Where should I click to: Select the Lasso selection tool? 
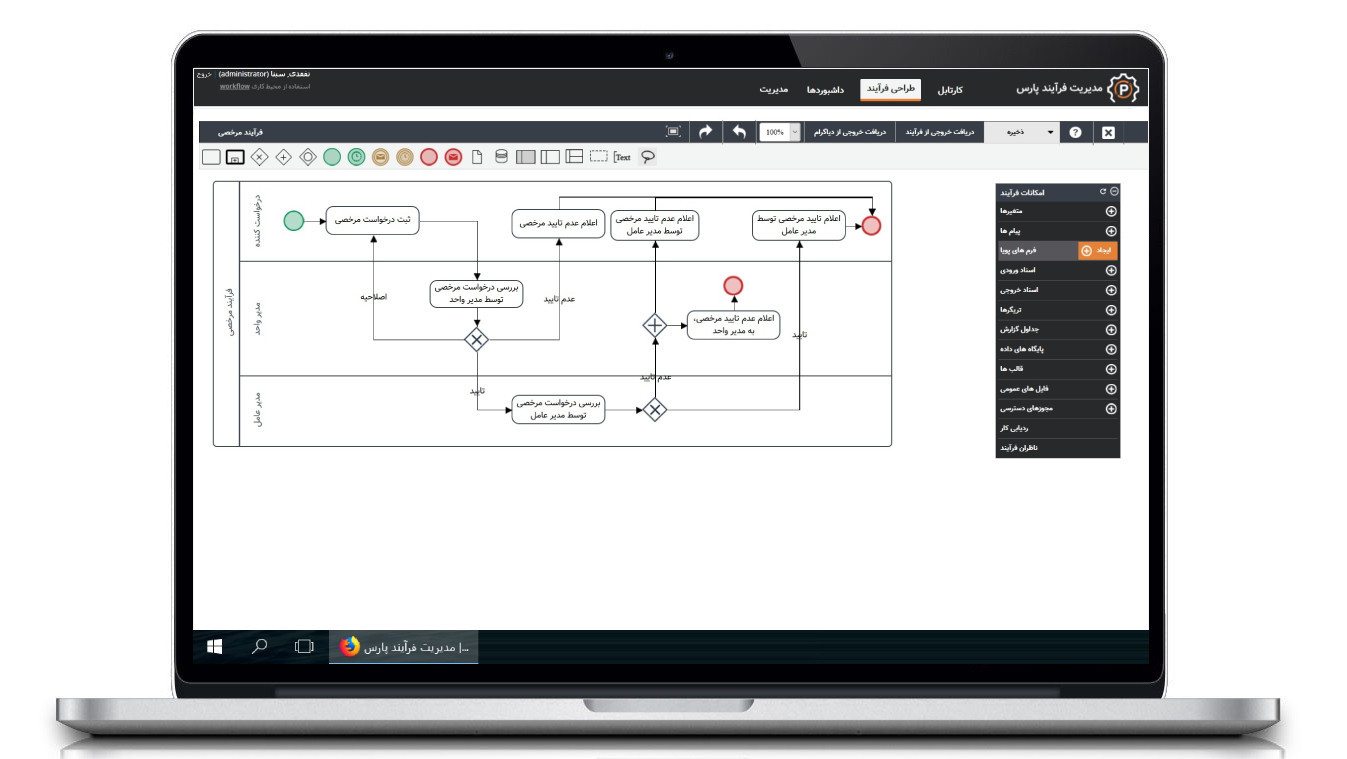(x=648, y=157)
